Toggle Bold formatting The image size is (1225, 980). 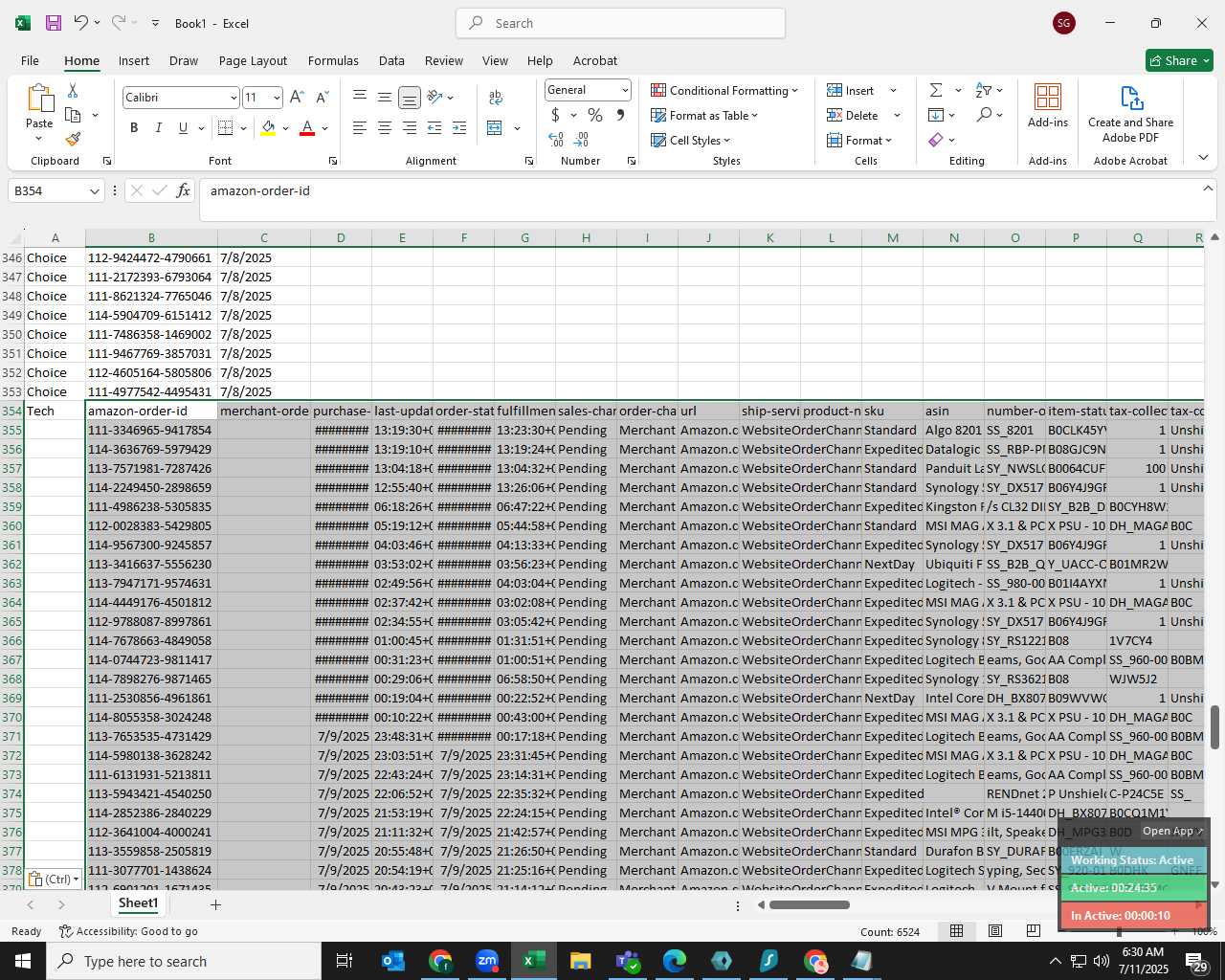134,127
